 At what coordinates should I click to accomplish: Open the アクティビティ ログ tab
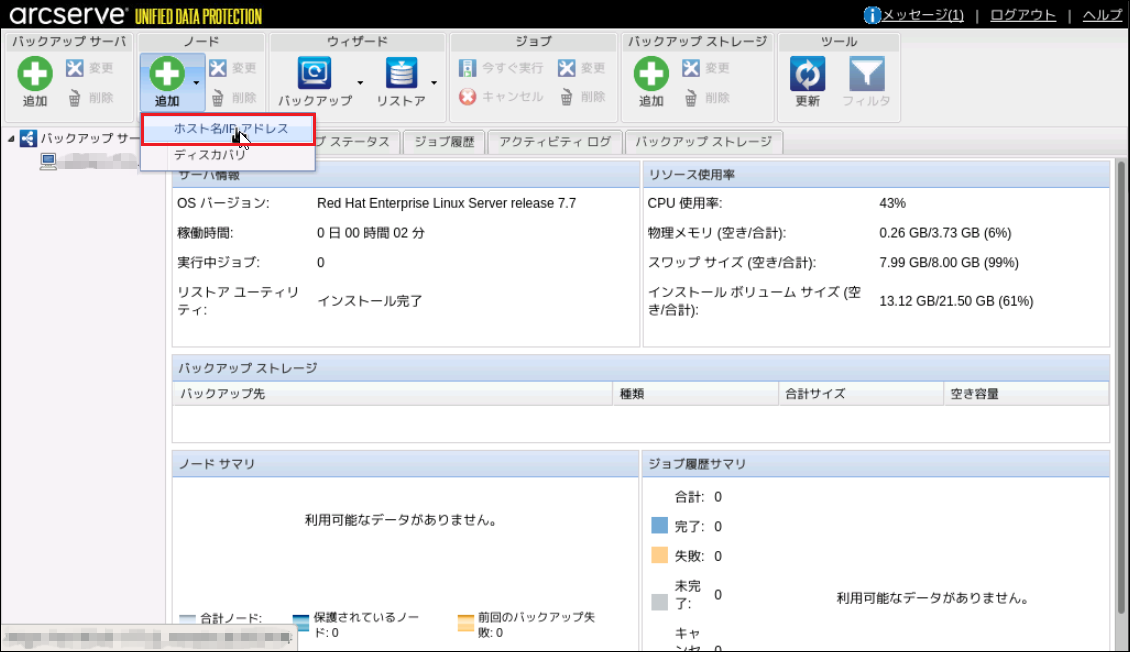(x=554, y=142)
